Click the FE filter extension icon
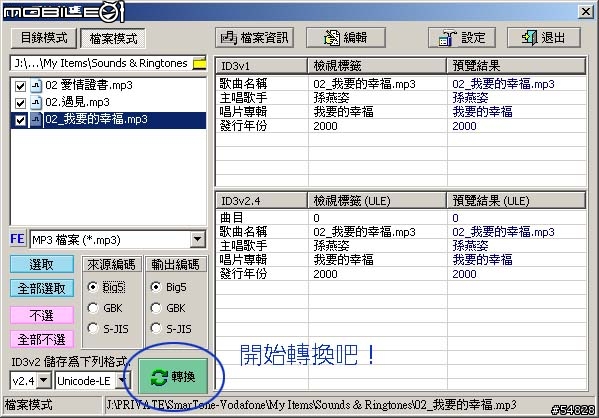The width and height of the screenshot is (599, 418). [18, 239]
